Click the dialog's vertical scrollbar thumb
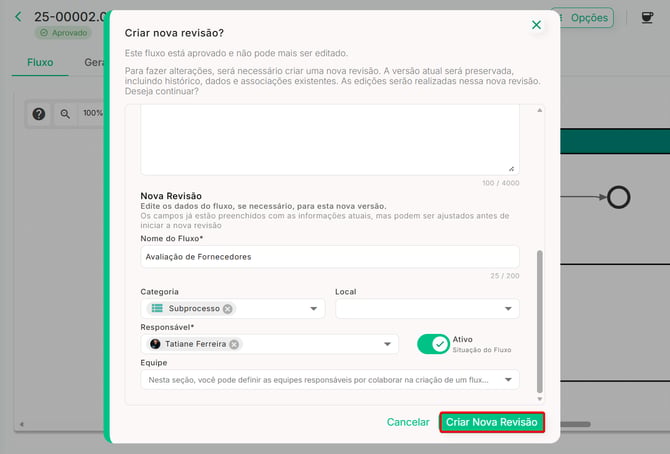This screenshot has height=454, width=670. pos(540,321)
